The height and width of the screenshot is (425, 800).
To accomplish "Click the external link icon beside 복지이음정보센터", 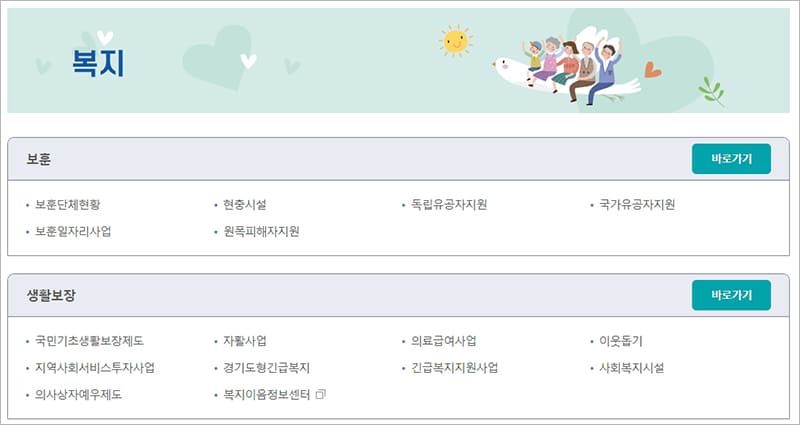I will tap(321, 395).
